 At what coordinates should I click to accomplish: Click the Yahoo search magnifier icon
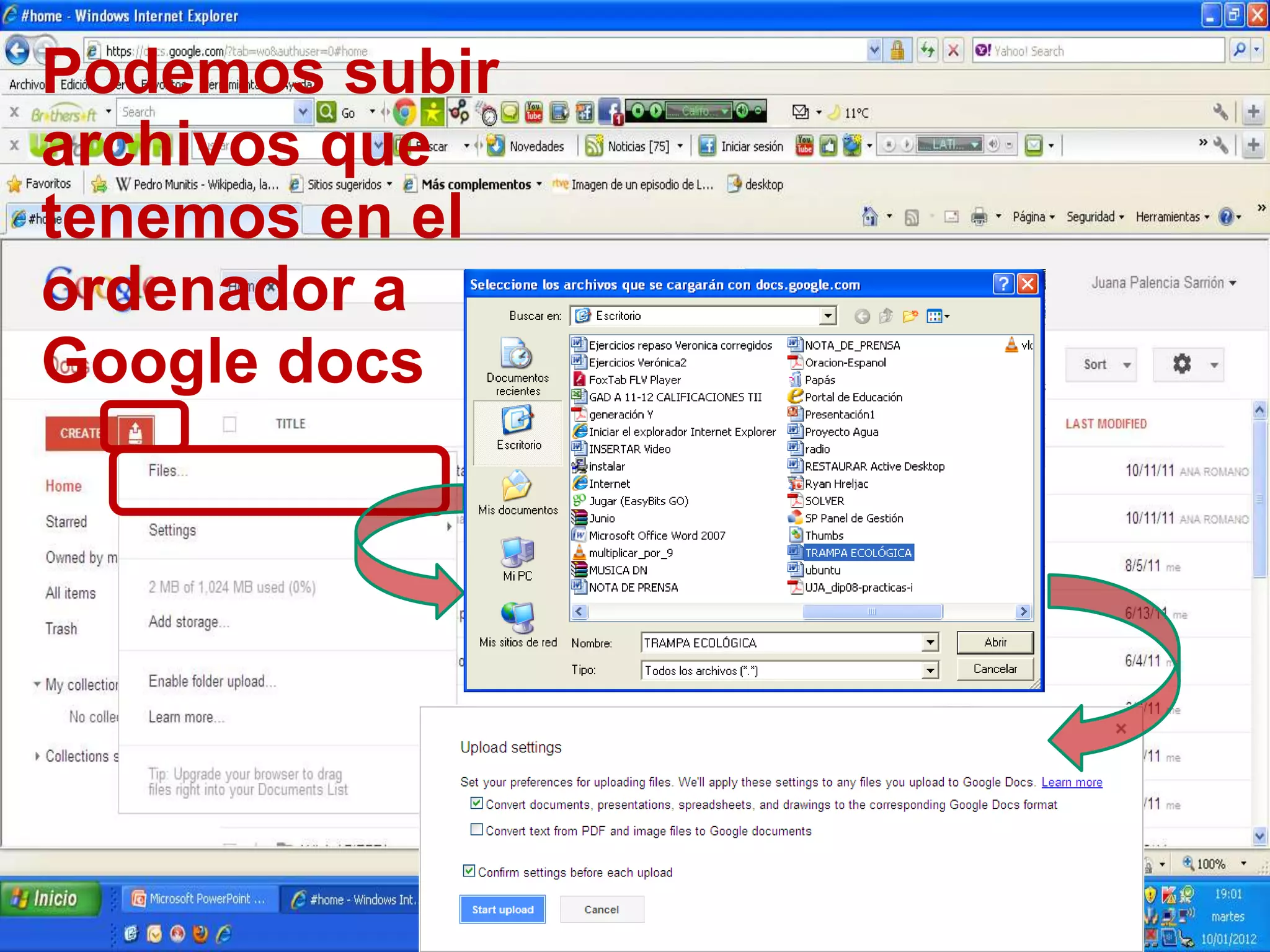[1240, 50]
